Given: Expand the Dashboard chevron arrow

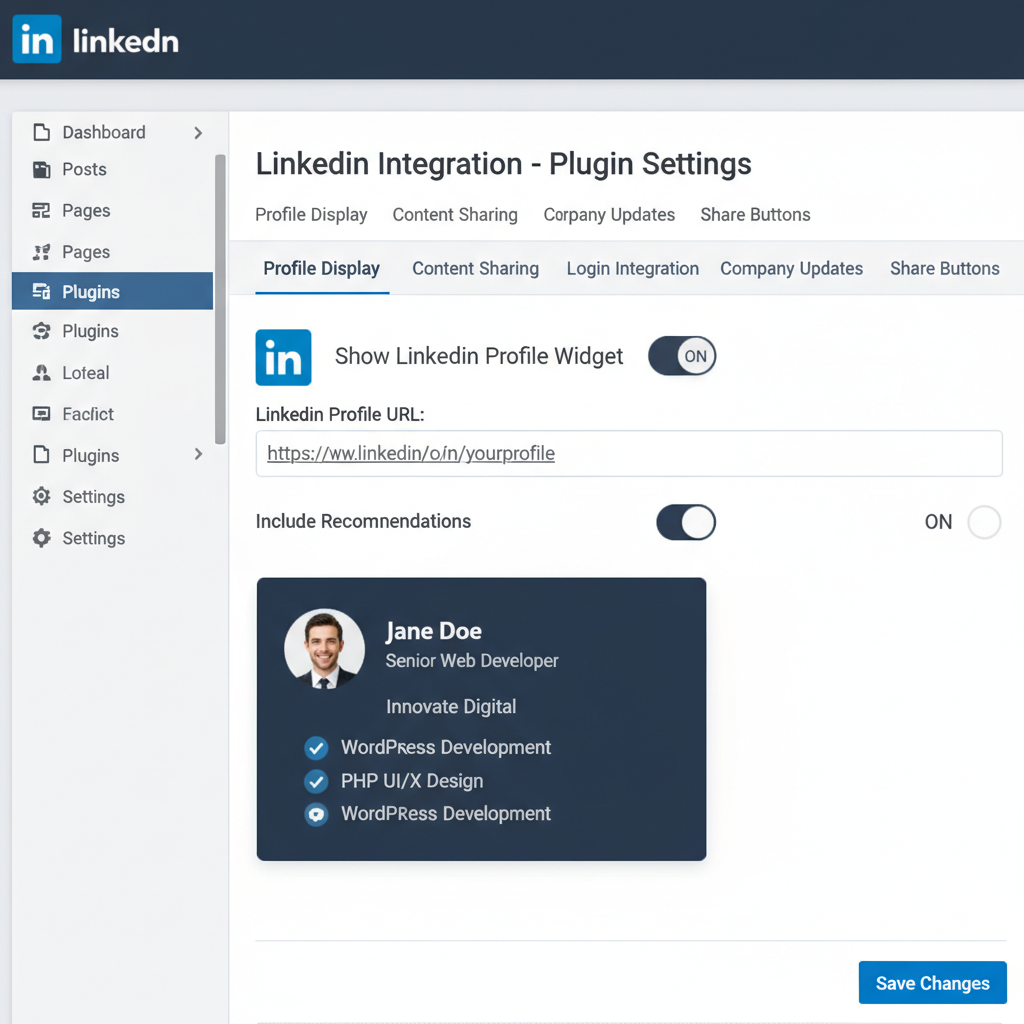Looking at the screenshot, I should click(x=198, y=133).
